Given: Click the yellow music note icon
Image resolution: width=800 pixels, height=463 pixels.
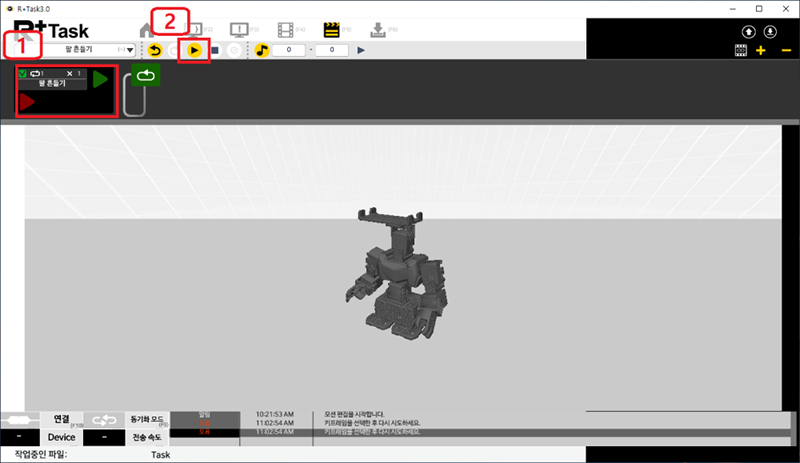Looking at the screenshot, I should point(261,50).
